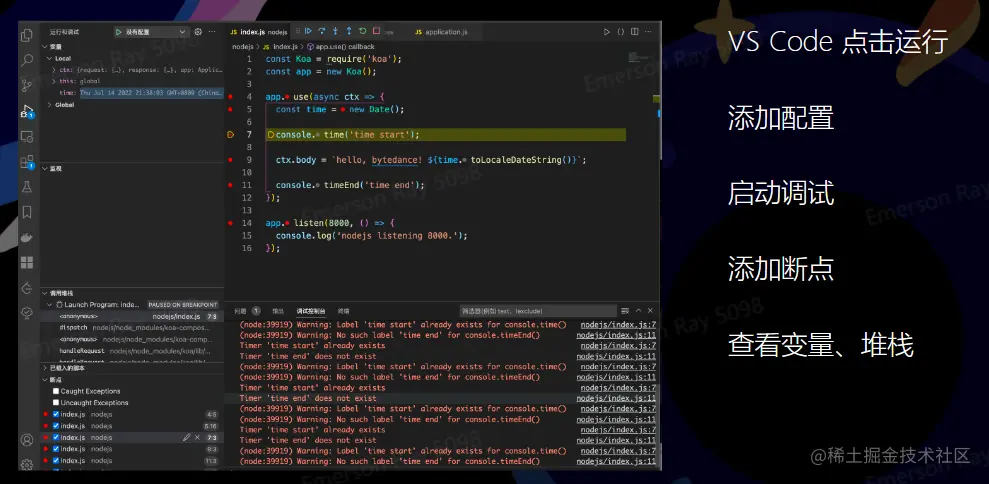Click the green Start Debugging play icon

click(119, 32)
